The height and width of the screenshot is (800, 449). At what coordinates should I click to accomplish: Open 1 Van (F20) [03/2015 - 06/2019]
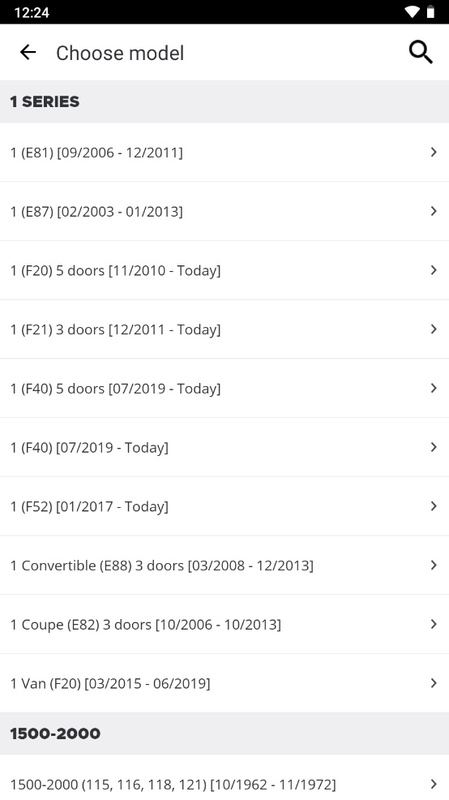click(x=224, y=683)
